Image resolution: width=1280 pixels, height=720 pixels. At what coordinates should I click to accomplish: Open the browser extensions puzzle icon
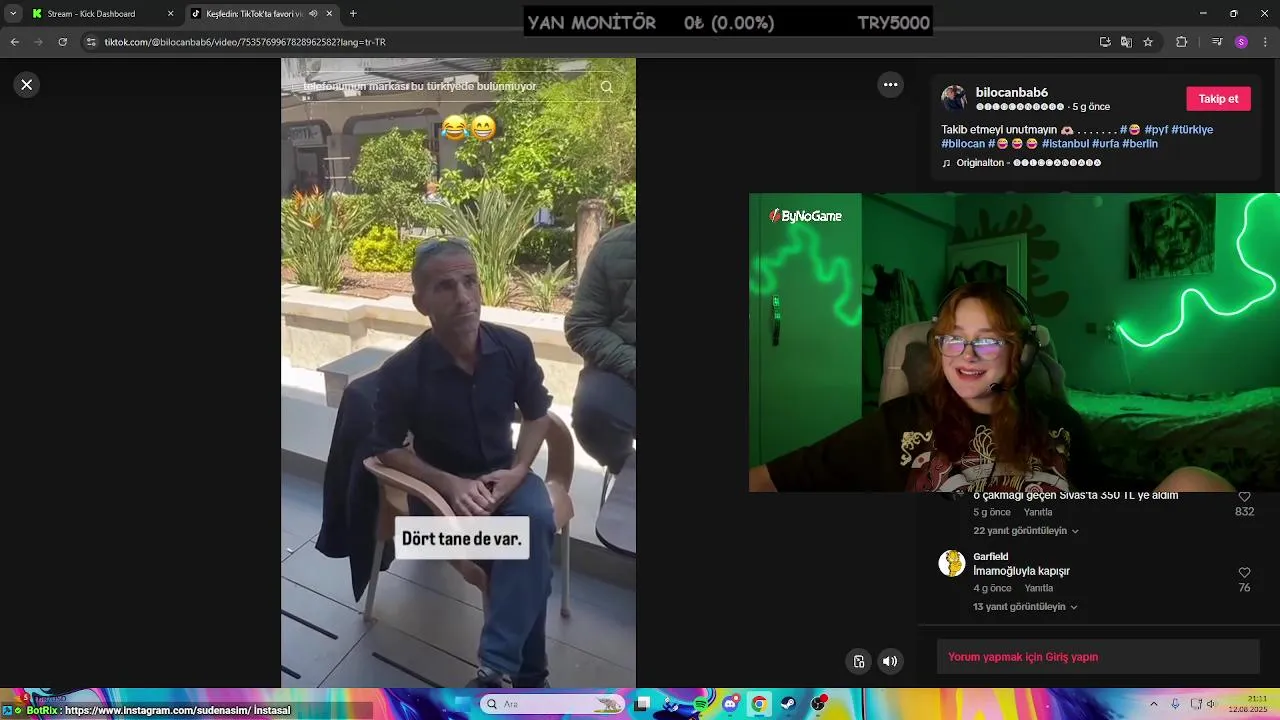click(x=1181, y=42)
